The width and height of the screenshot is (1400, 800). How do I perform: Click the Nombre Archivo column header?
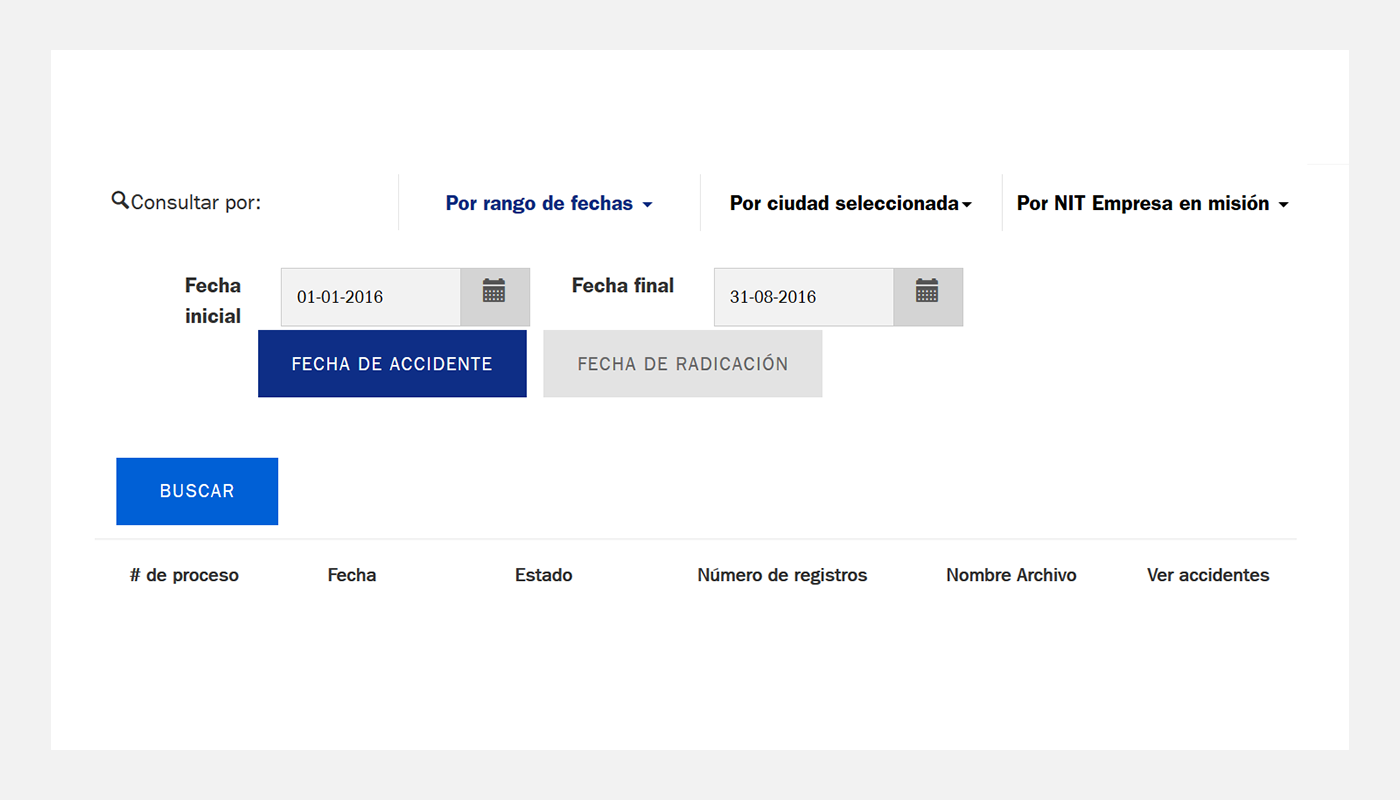pos(1011,575)
